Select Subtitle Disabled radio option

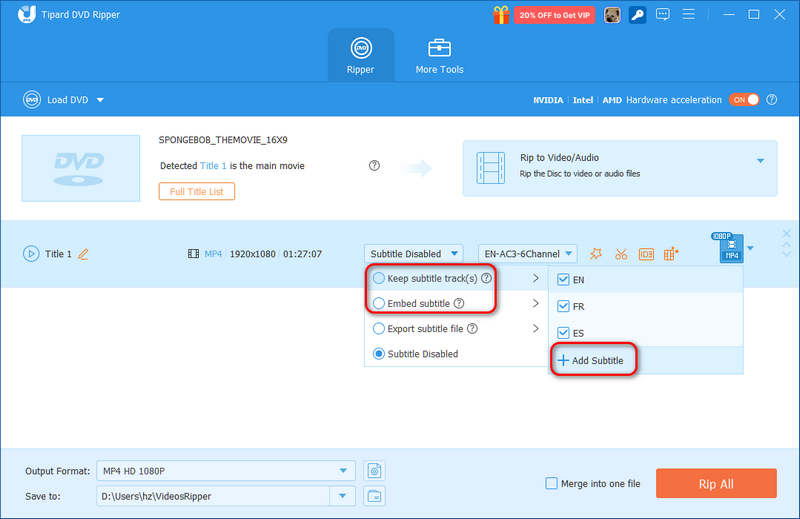tap(379, 354)
